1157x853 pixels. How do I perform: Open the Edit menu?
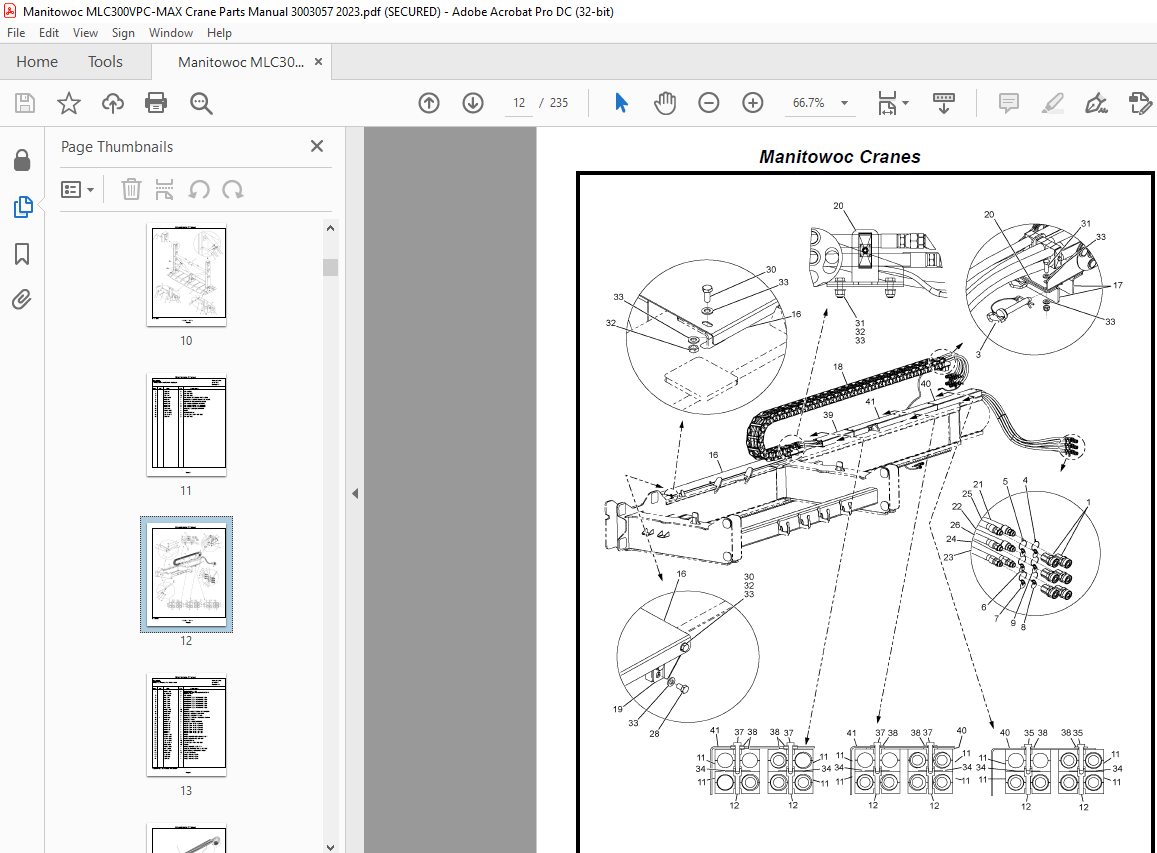[49, 32]
